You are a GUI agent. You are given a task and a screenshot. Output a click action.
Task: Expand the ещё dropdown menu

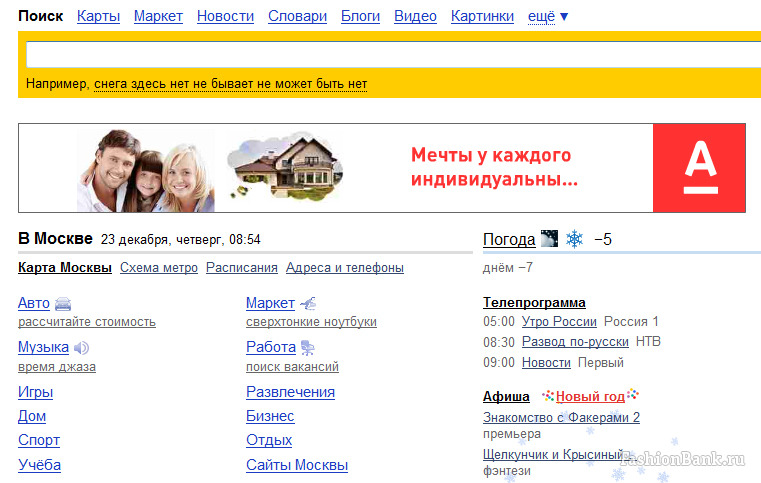pos(547,17)
